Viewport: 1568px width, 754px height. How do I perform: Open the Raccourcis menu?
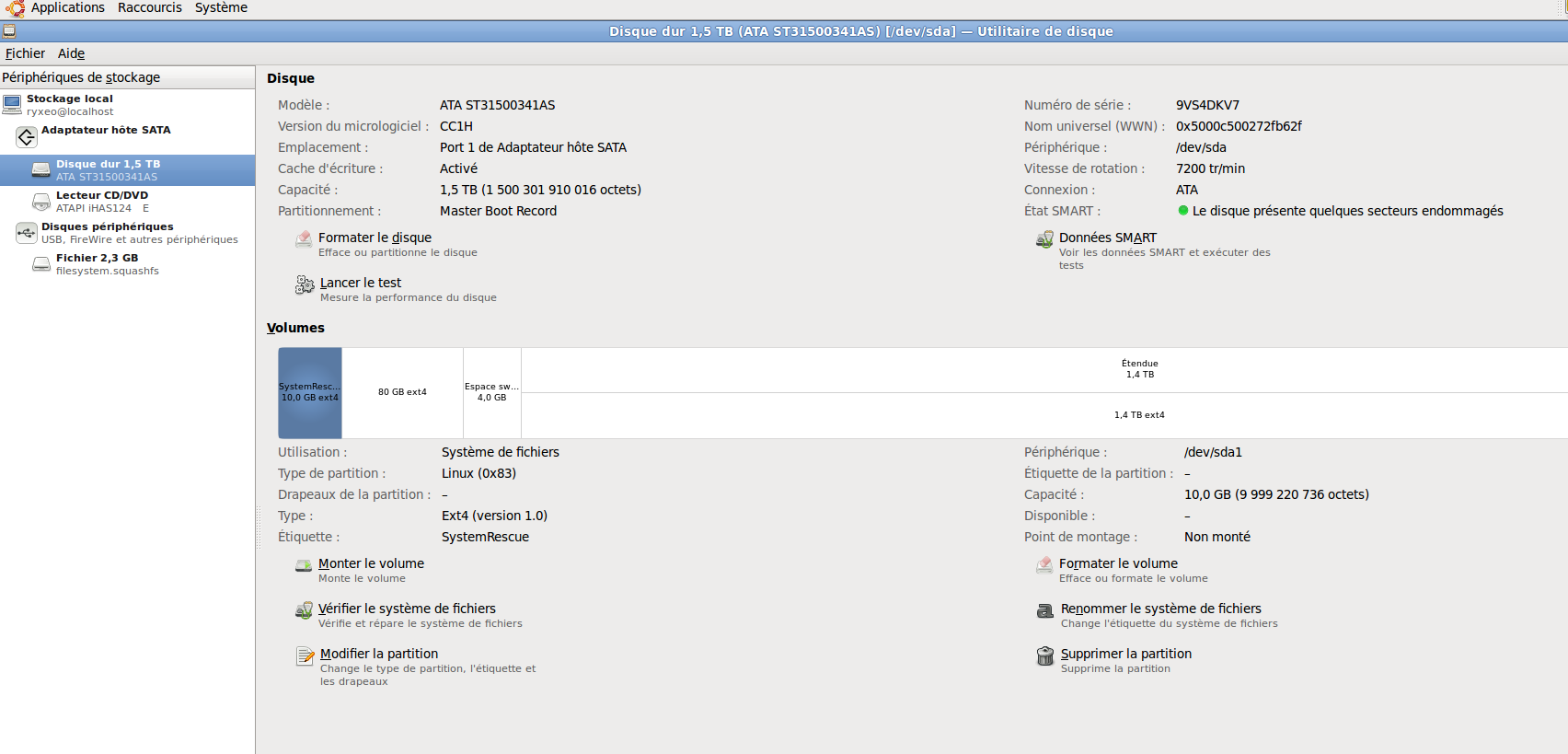(150, 8)
